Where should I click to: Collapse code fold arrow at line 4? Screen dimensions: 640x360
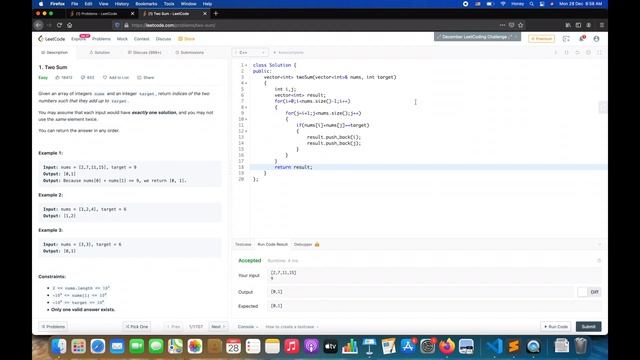[246, 83]
